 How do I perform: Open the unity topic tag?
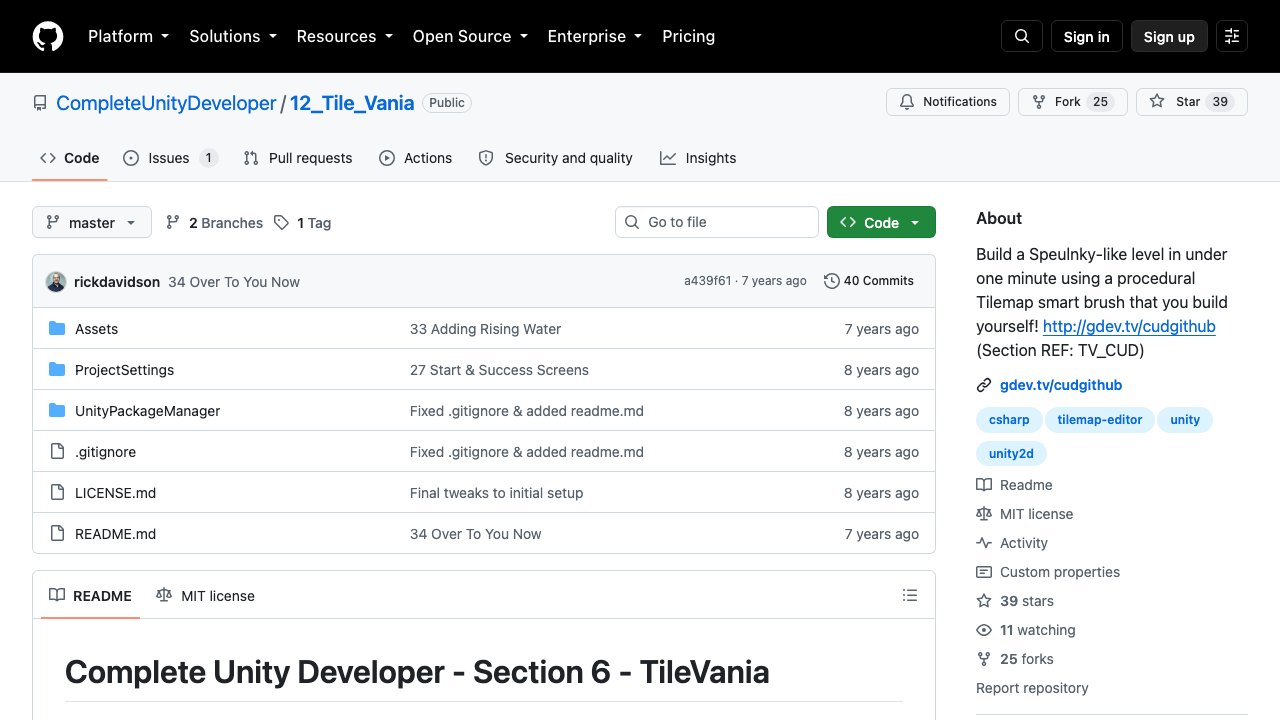pos(1185,420)
